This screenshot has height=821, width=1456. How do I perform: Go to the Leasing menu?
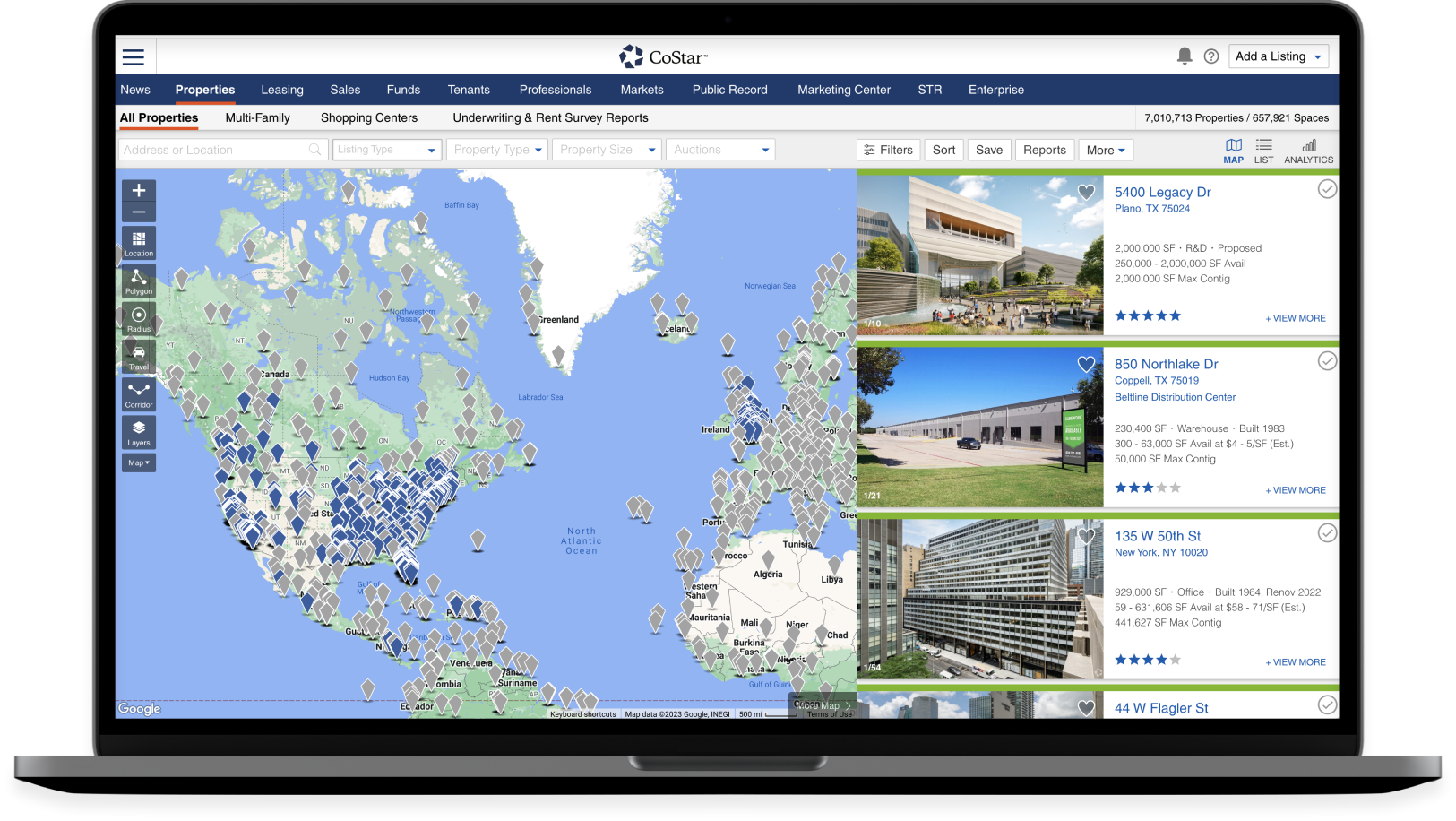[x=282, y=90]
